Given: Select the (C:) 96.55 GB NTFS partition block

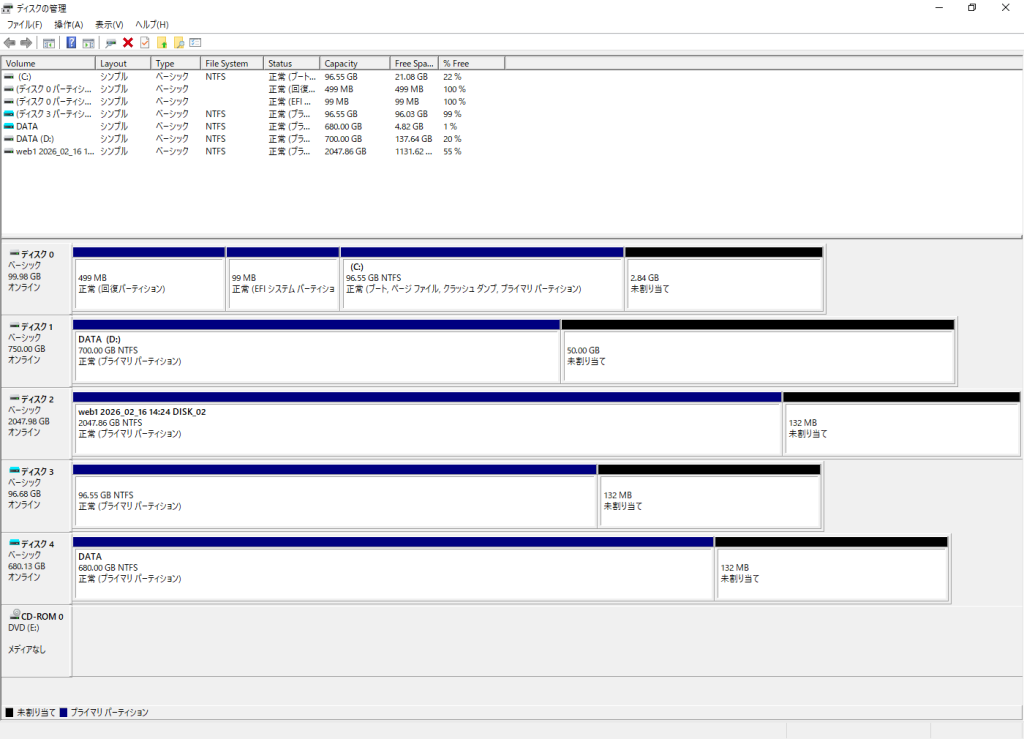Looking at the screenshot, I should tap(482, 283).
